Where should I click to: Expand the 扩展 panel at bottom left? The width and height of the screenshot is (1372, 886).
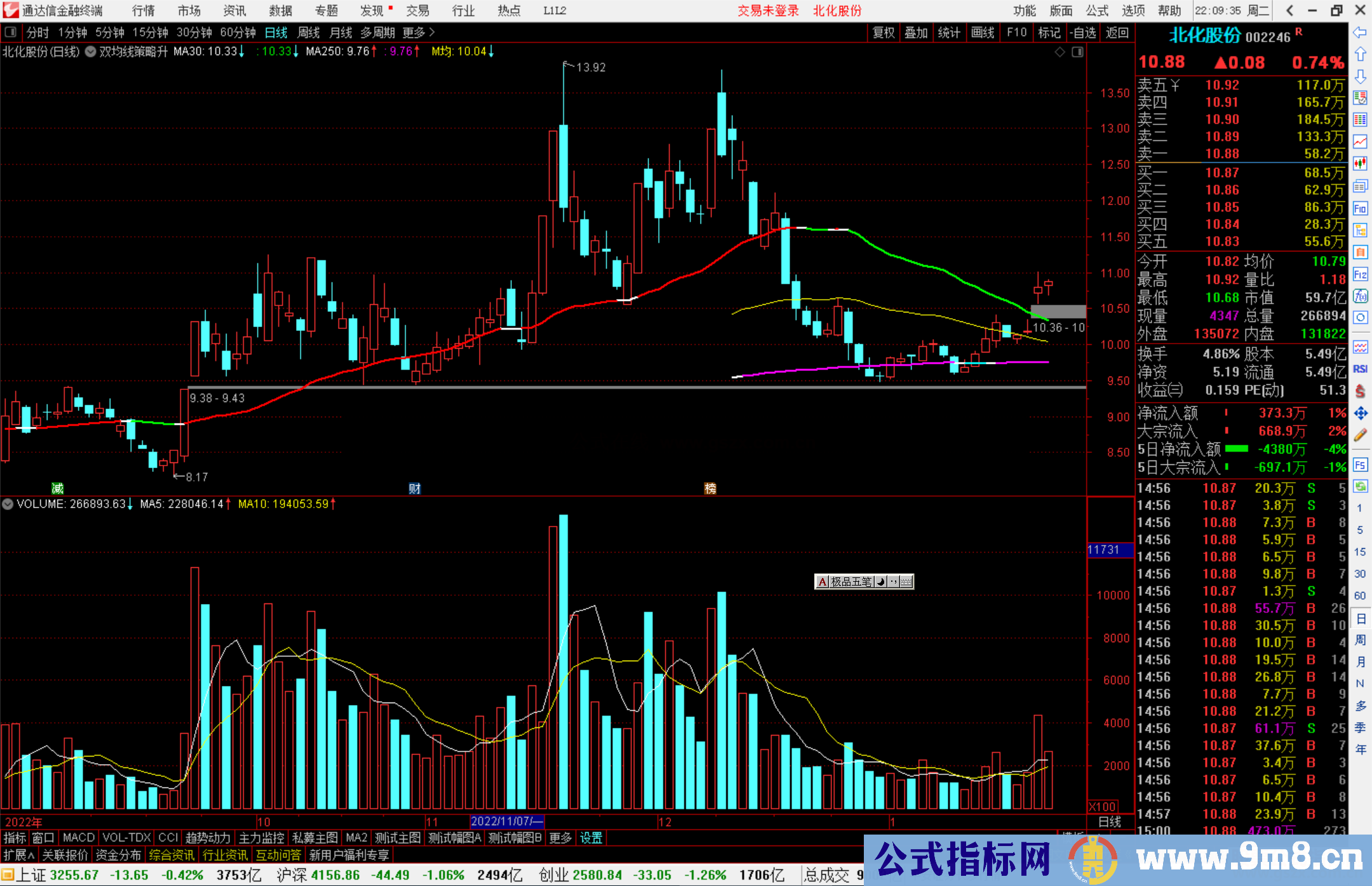[19, 856]
